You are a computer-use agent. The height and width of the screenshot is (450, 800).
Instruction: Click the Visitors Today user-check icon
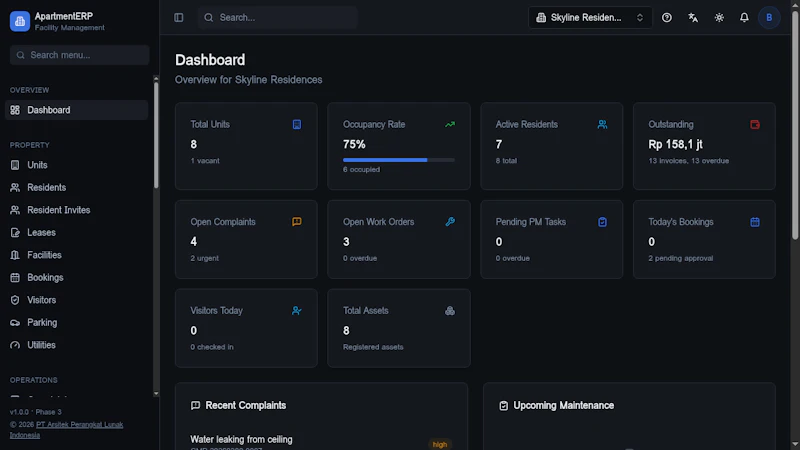point(296,311)
